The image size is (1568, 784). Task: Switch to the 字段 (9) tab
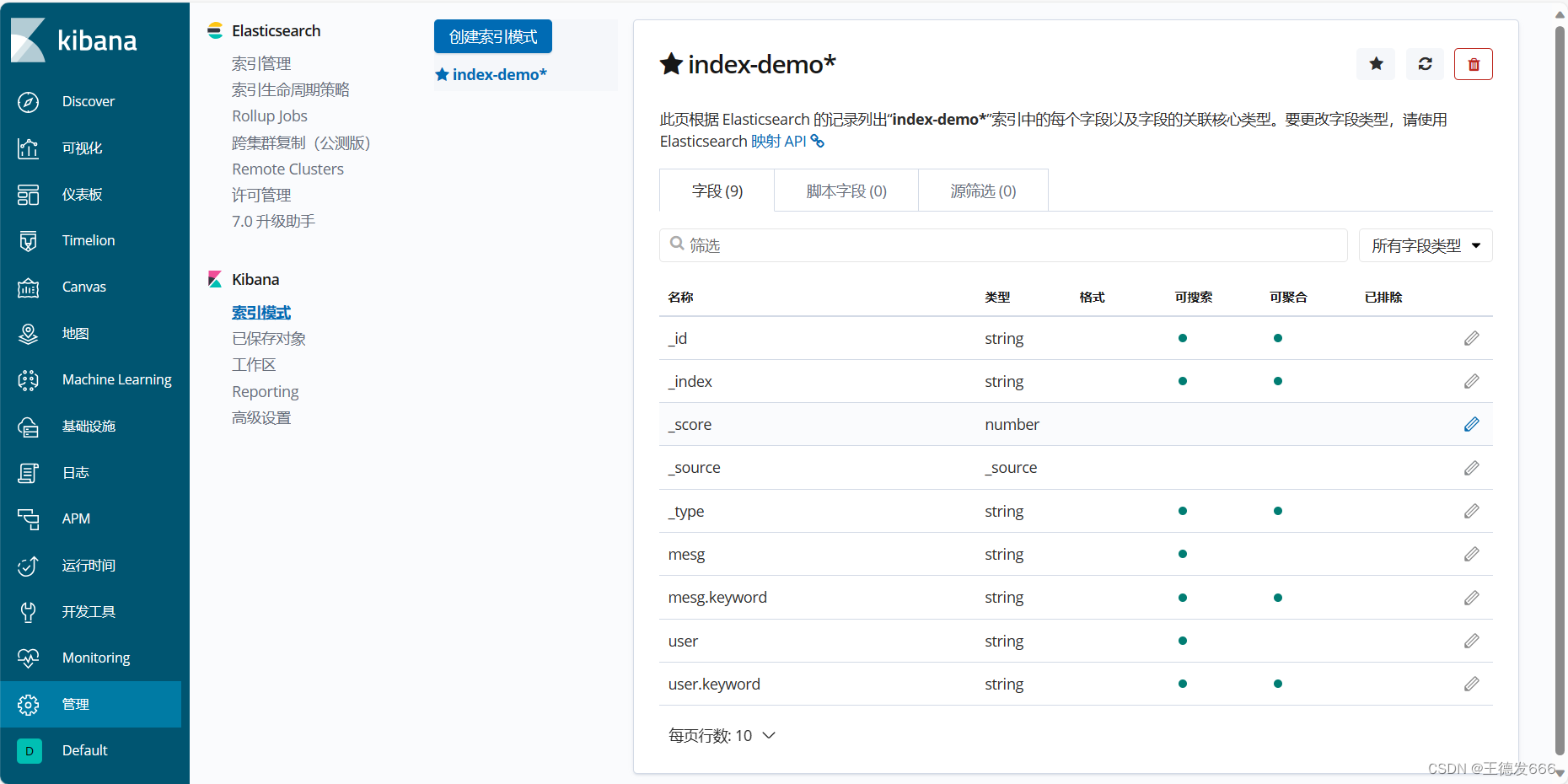pyautogui.click(x=717, y=191)
